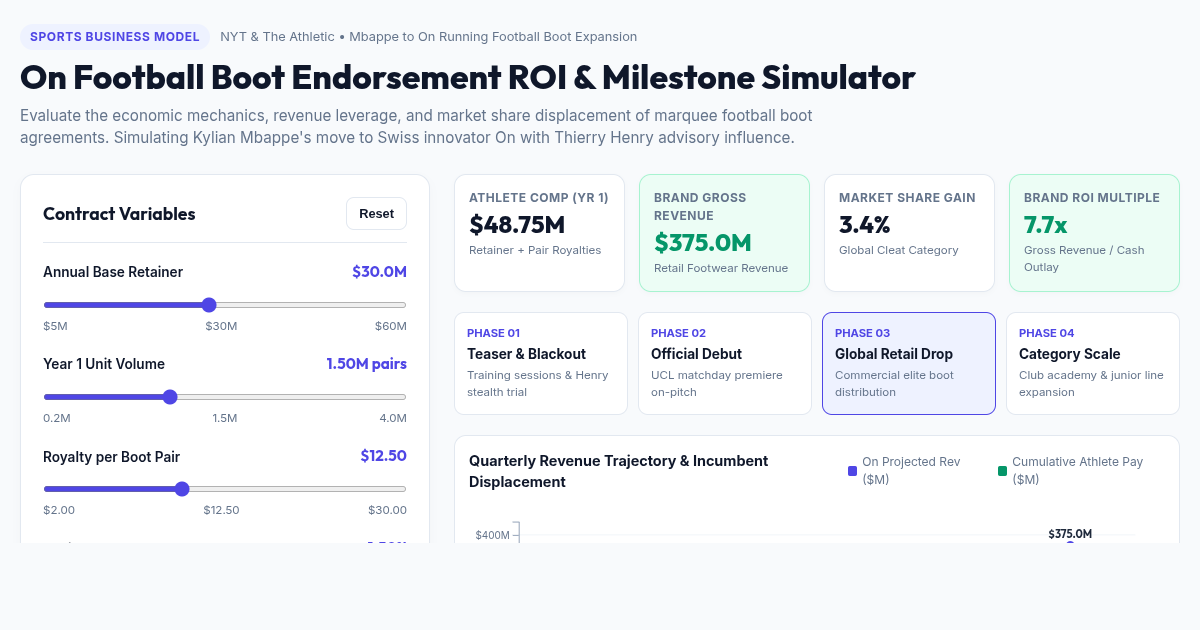This screenshot has height=630, width=1200.
Task: Open the Athlete Comp (Yr 1) stat card
Action: [539, 233]
